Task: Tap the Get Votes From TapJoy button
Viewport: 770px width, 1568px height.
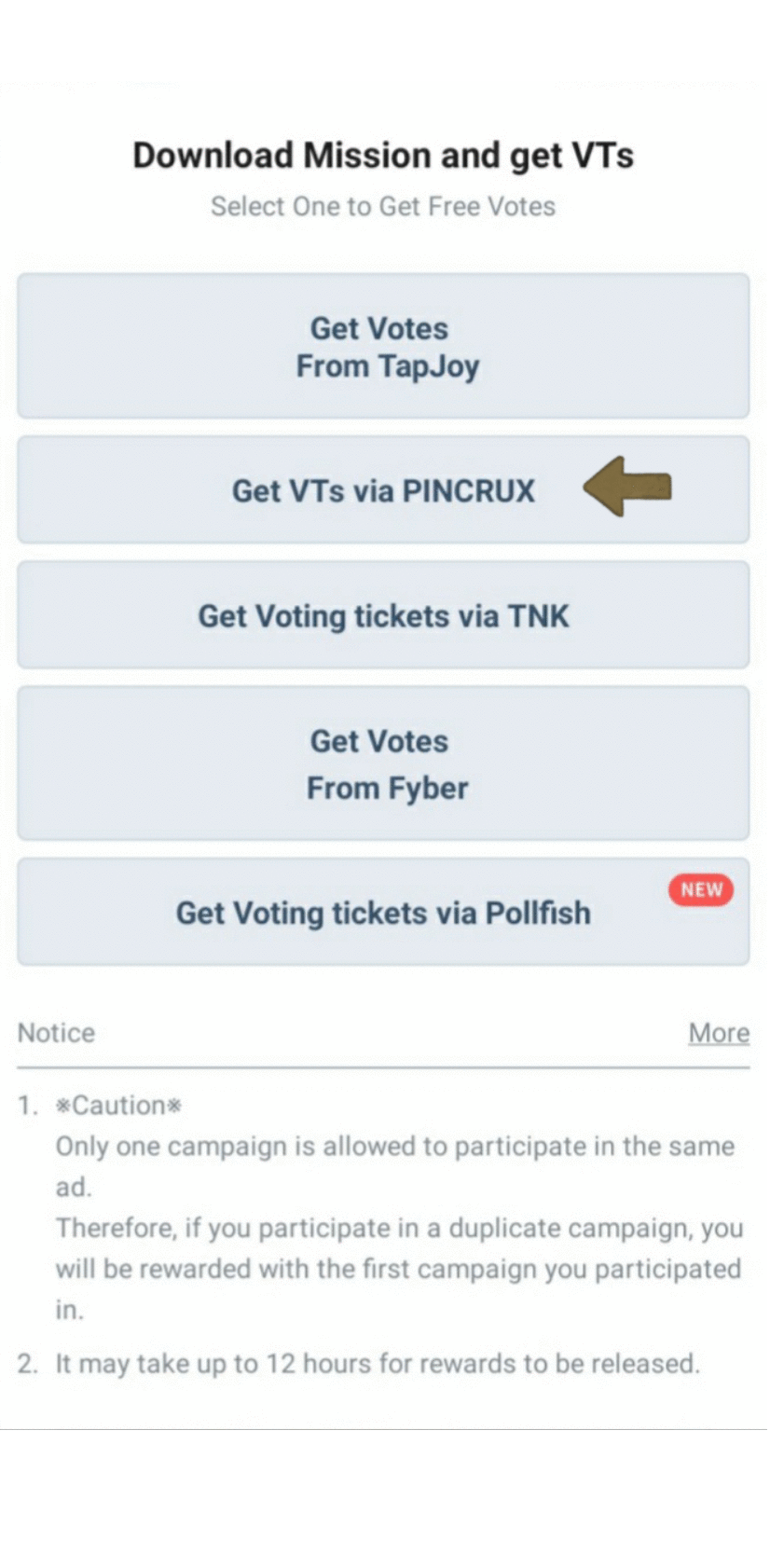Action: pyautogui.click(x=383, y=346)
